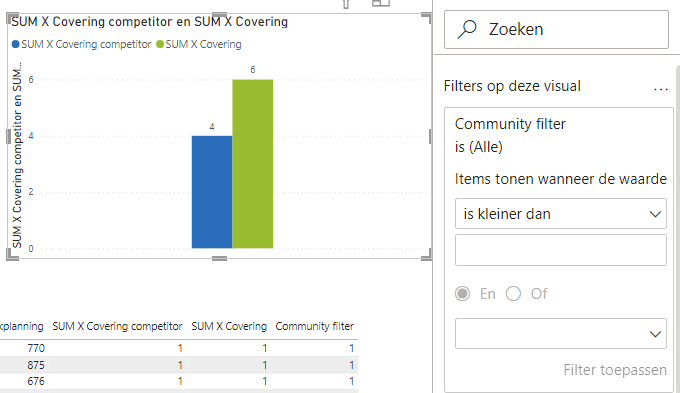
Task: Open the second condition dropdown
Action: click(560, 334)
